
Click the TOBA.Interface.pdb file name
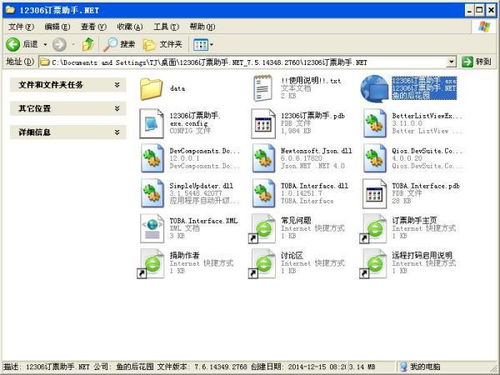tap(426, 186)
